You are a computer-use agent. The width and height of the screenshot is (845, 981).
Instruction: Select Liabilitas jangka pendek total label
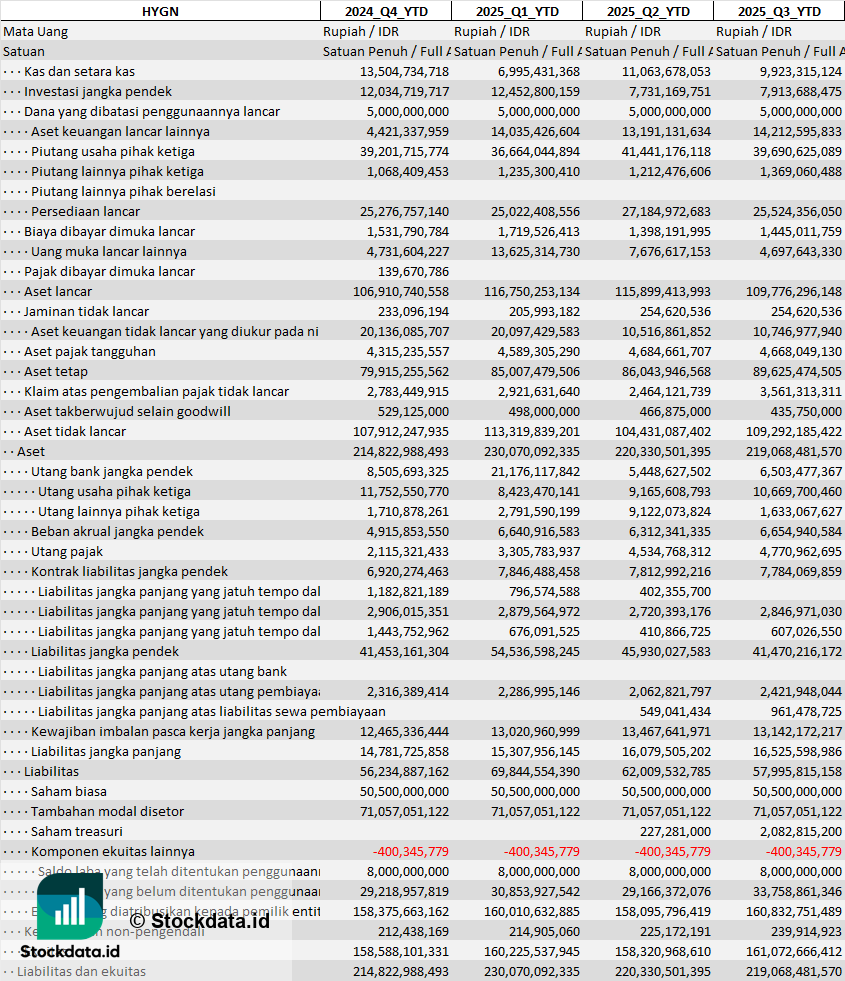pos(105,652)
